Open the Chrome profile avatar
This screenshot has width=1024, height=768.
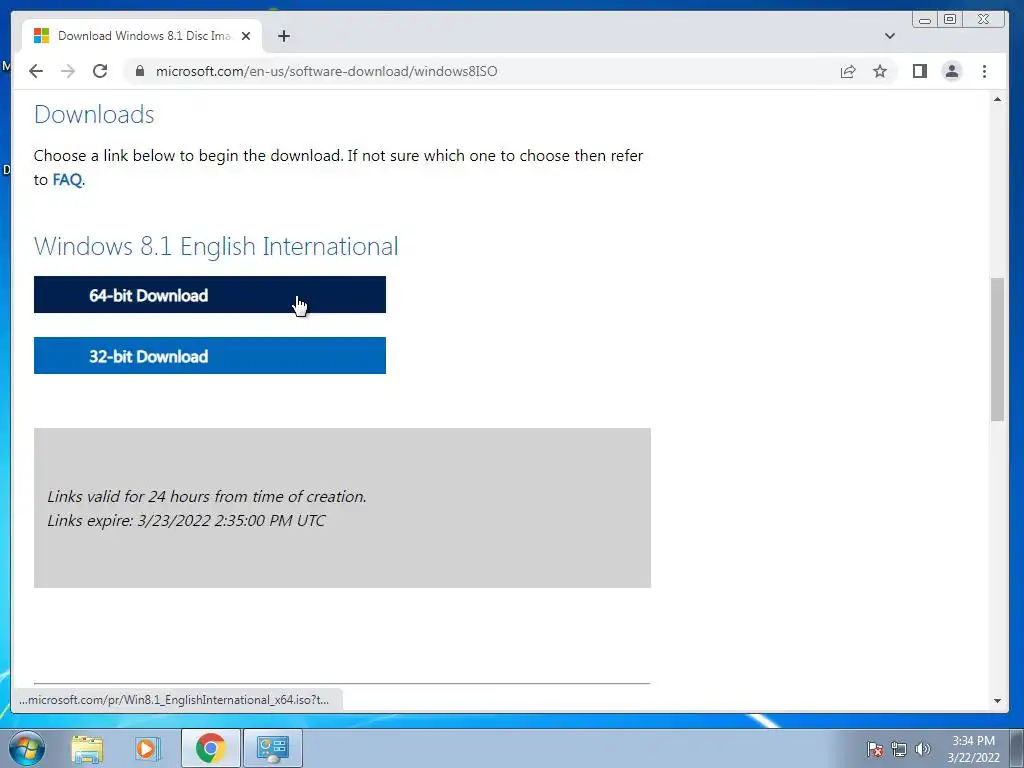[x=952, y=71]
